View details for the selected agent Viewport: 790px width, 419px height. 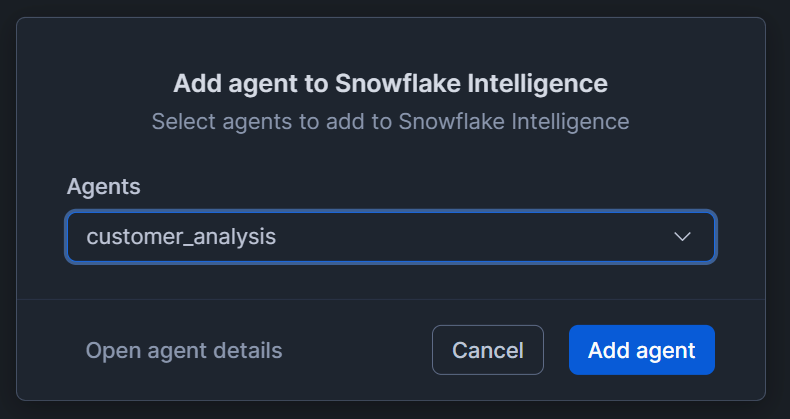(184, 350)
